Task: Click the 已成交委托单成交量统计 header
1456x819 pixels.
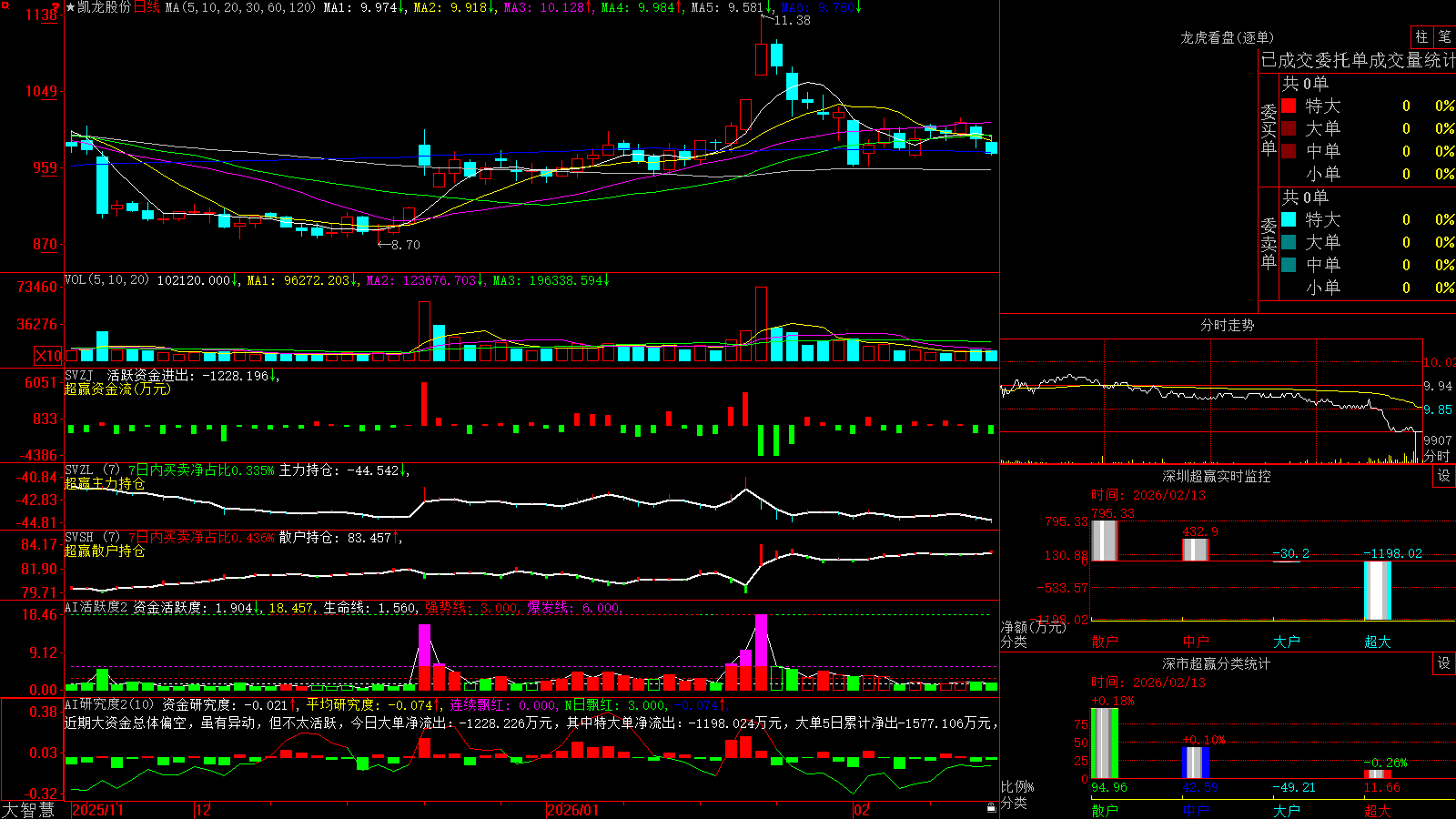Action: click(x=1358, y=60)
